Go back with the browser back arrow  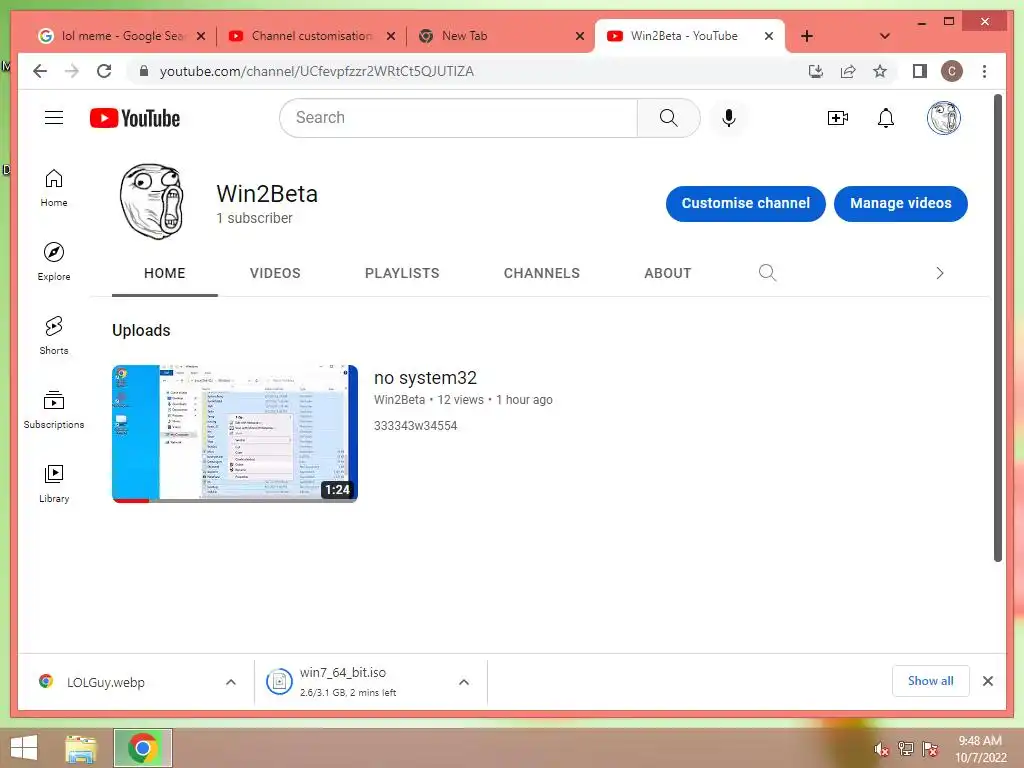click(40, 71)
